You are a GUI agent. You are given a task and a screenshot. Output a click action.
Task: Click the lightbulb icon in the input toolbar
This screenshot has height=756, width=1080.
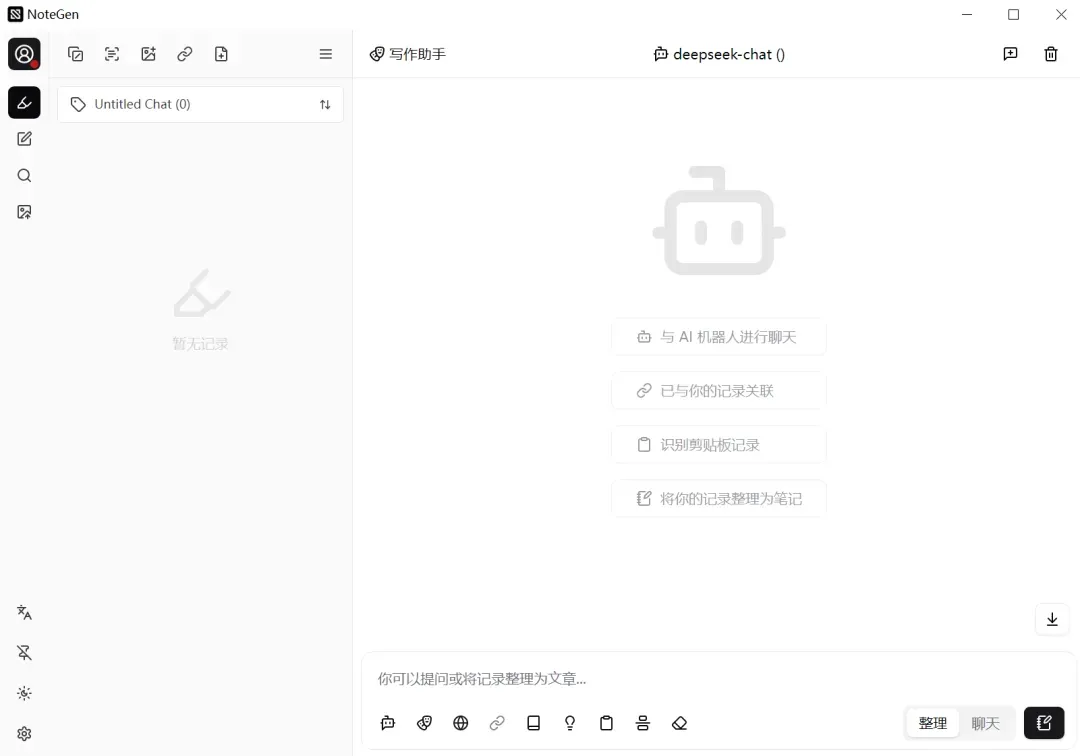[x=570, y=724]
